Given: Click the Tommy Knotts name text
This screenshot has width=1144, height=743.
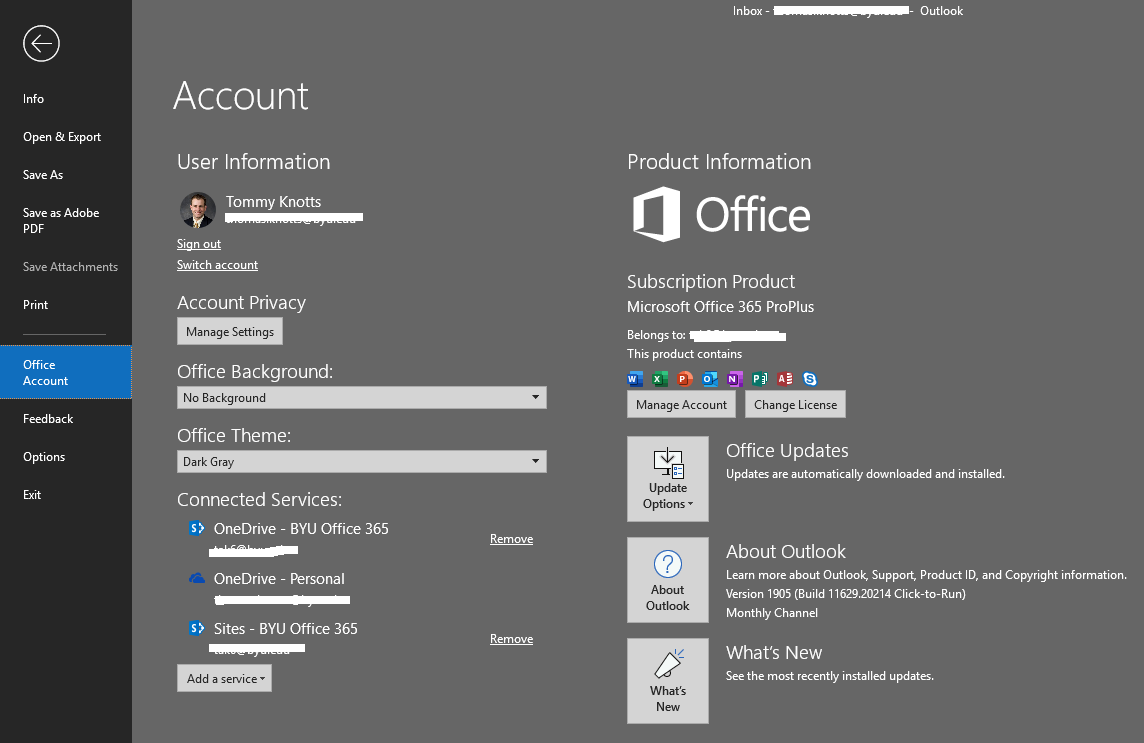Looking at the screenshot, I should (273, 201).
